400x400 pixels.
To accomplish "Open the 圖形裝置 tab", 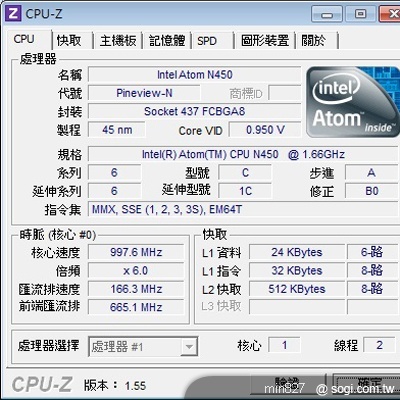I will 265,41.
